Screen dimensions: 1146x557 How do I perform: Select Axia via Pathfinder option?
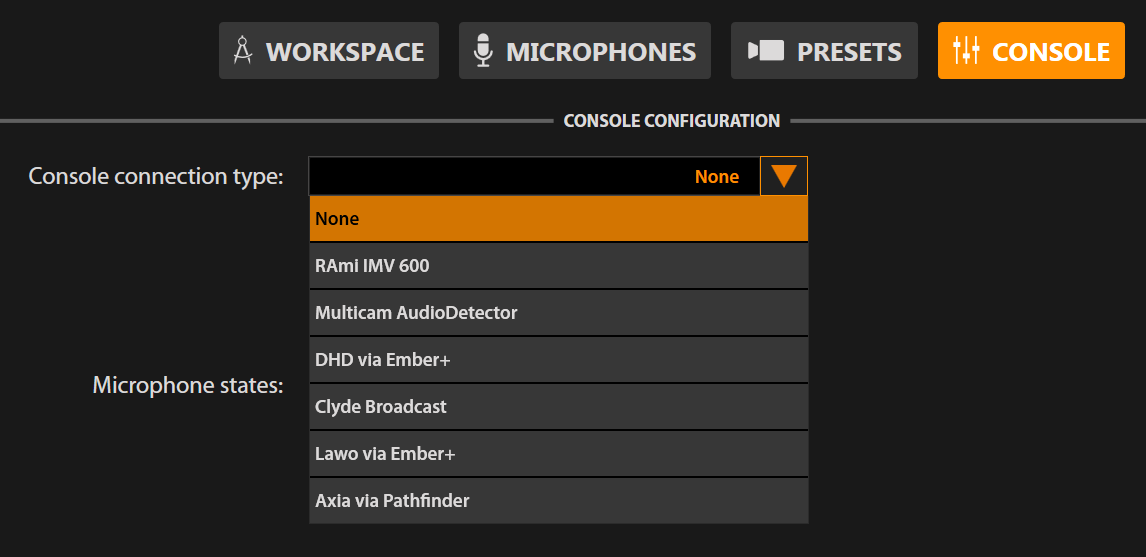[x=558, y=501]
